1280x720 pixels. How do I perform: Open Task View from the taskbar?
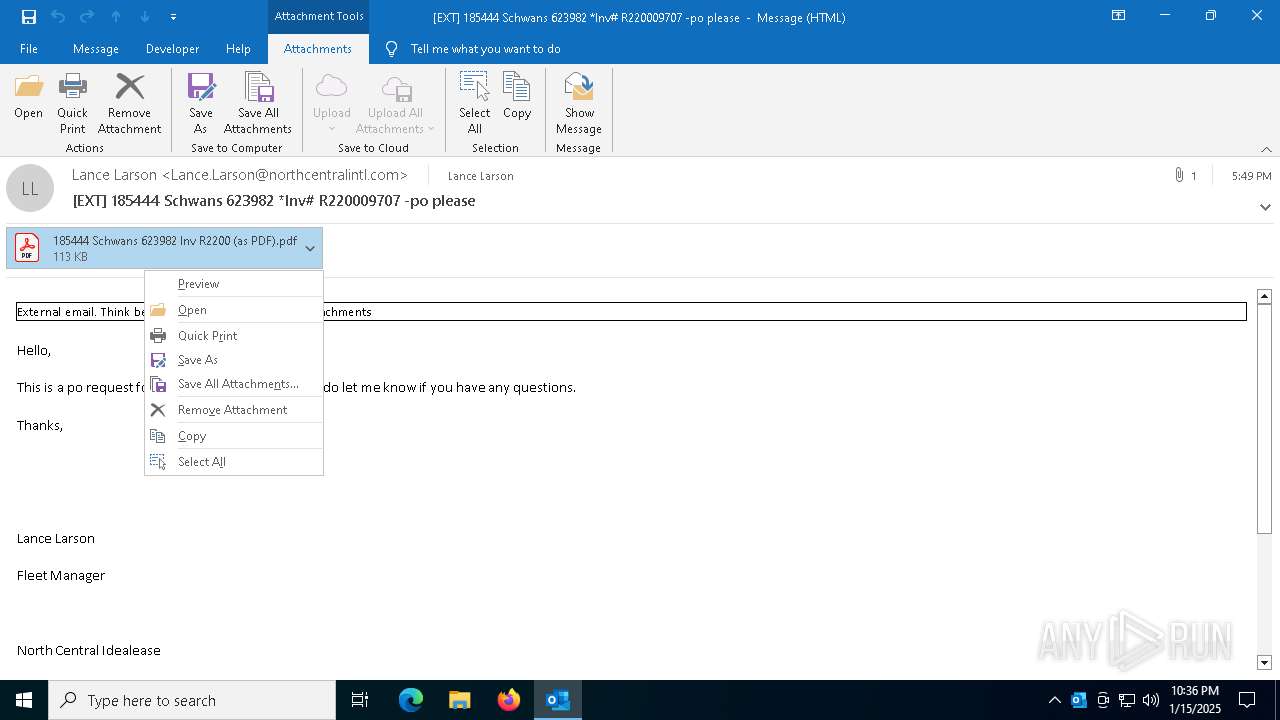tap(360, 700)
